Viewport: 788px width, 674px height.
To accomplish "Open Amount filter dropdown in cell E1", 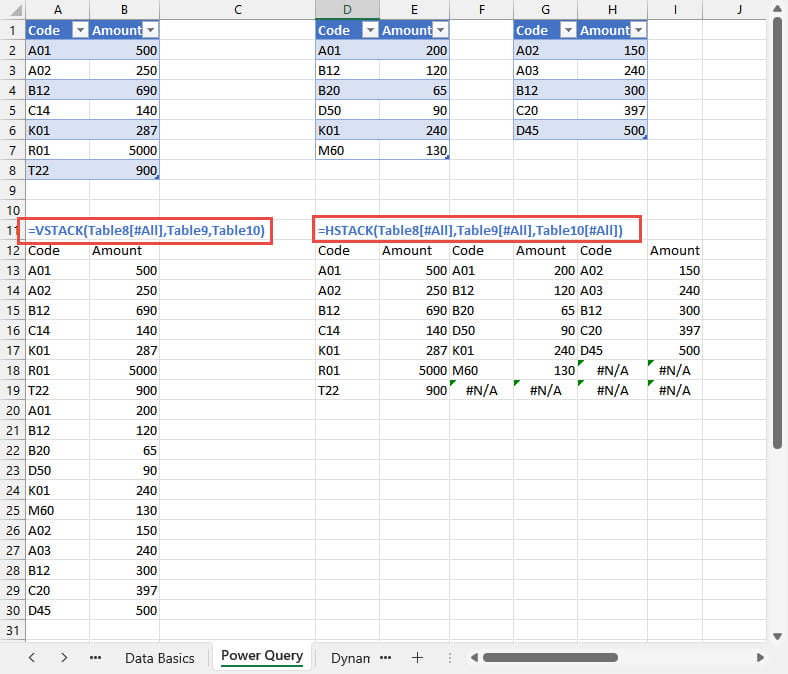I will [440, 30].
